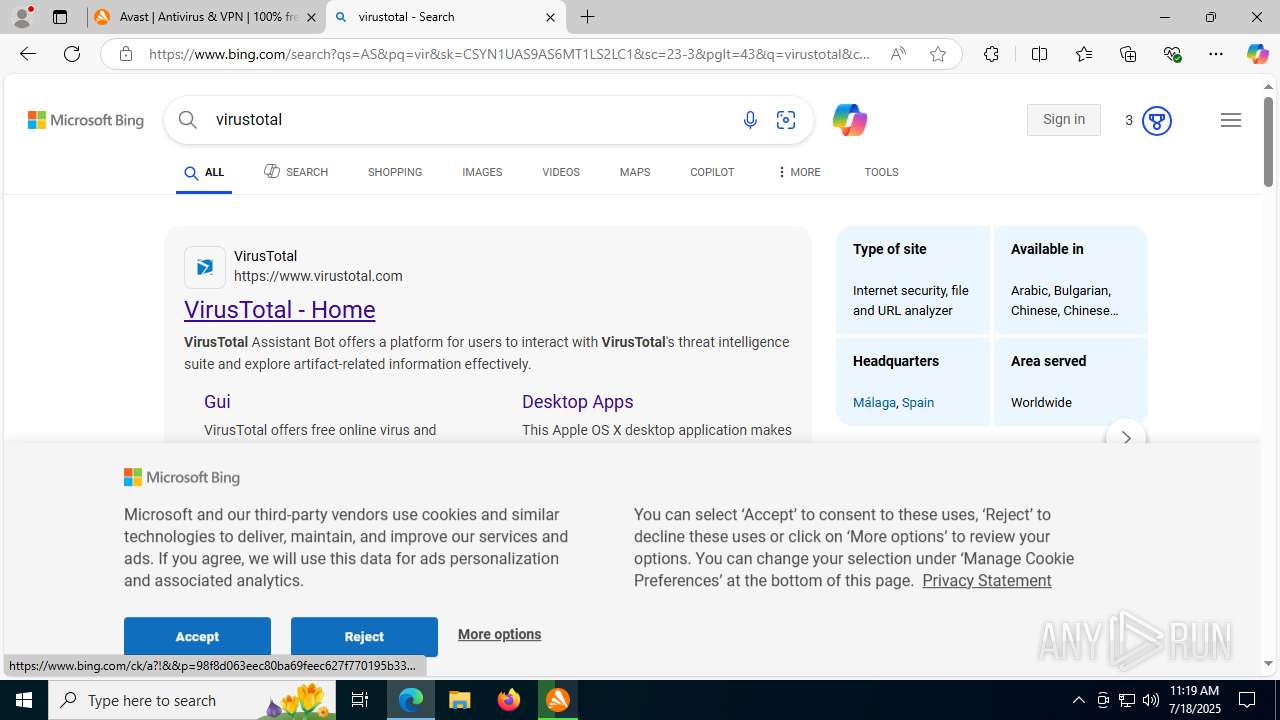Click the Bing search magnifier icon
Viewport: 1280px width, 720px height.
coord(188,120)
